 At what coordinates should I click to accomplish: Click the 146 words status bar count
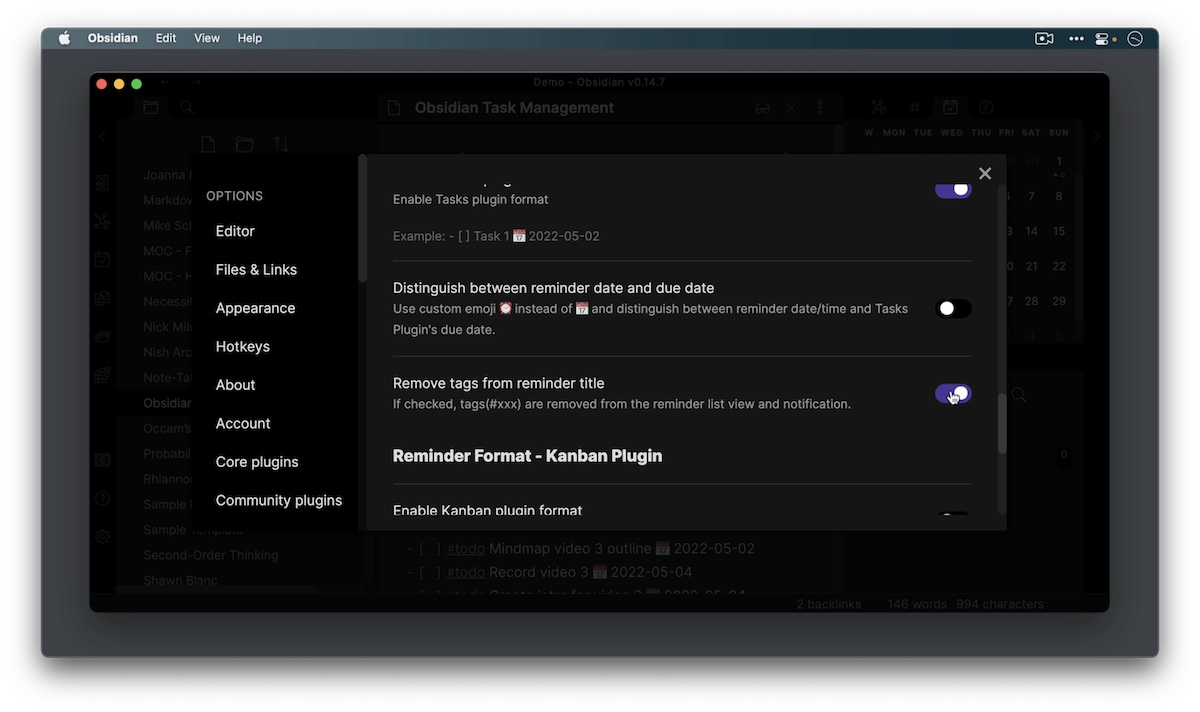[x=916, y=604]
